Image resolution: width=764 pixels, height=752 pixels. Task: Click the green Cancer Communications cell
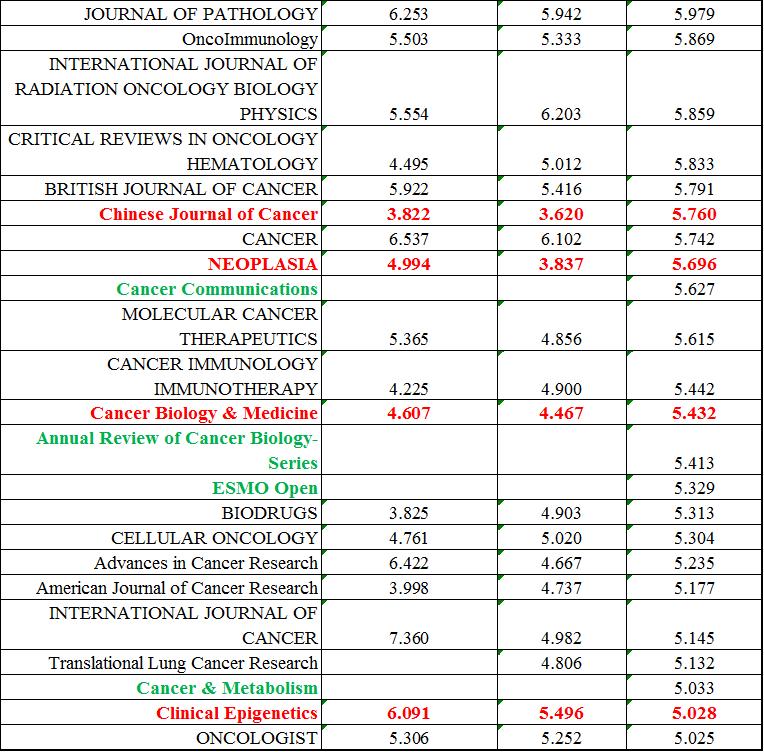161,289
